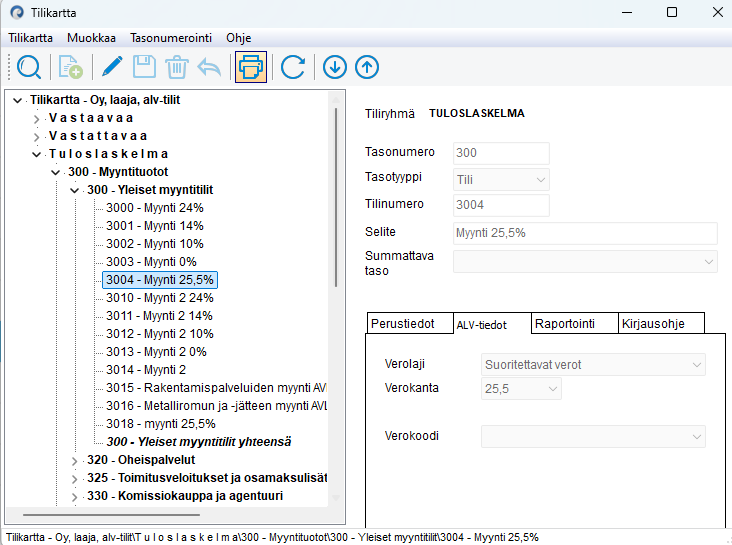The height and width of the screenshot is (545, 732).
Task: Collapse the 300 - Yleiset myyntitilit node
Action: tap(74, 190)
